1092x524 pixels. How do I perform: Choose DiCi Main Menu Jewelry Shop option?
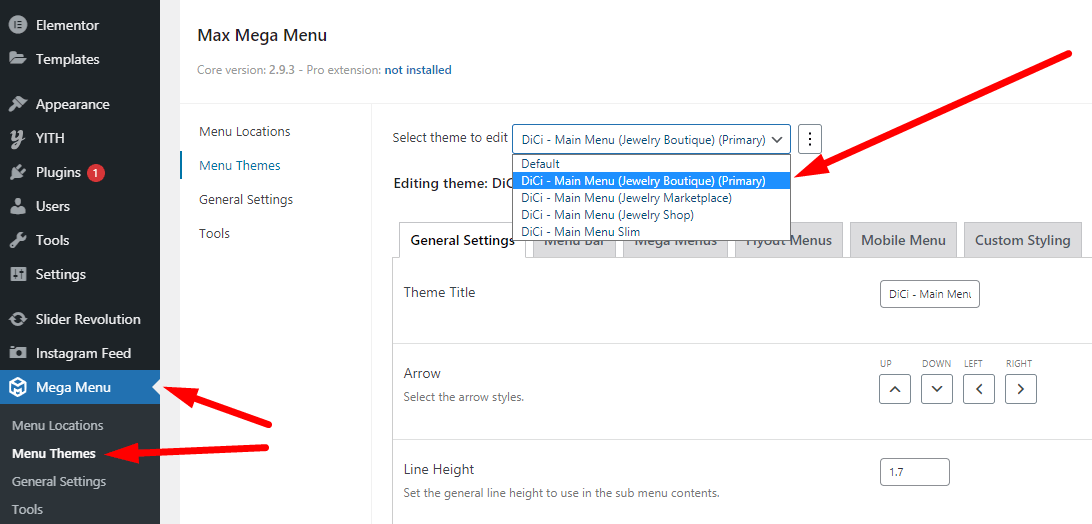pyautogui.click(x=651, y=215)
